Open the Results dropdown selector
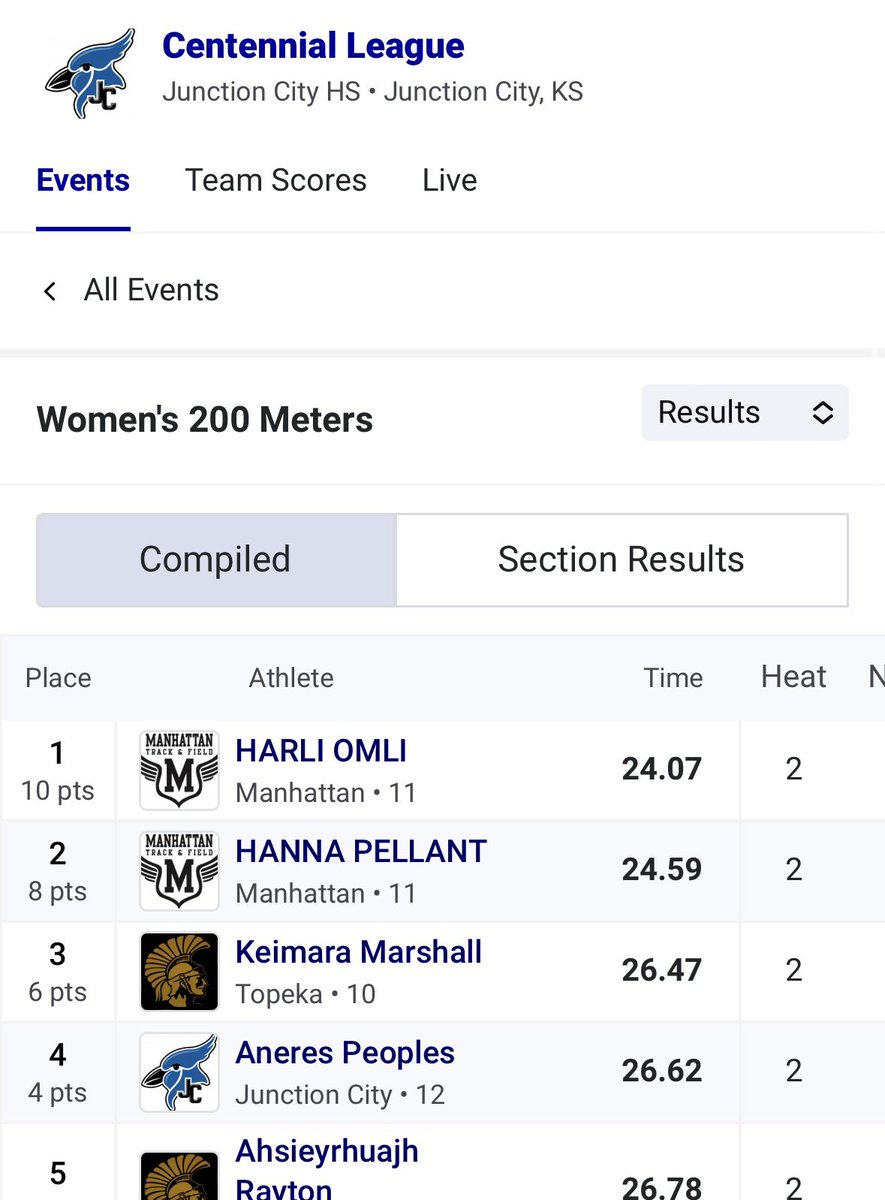This screenshot has height=1200, width=885. click(x=745, y=413)
